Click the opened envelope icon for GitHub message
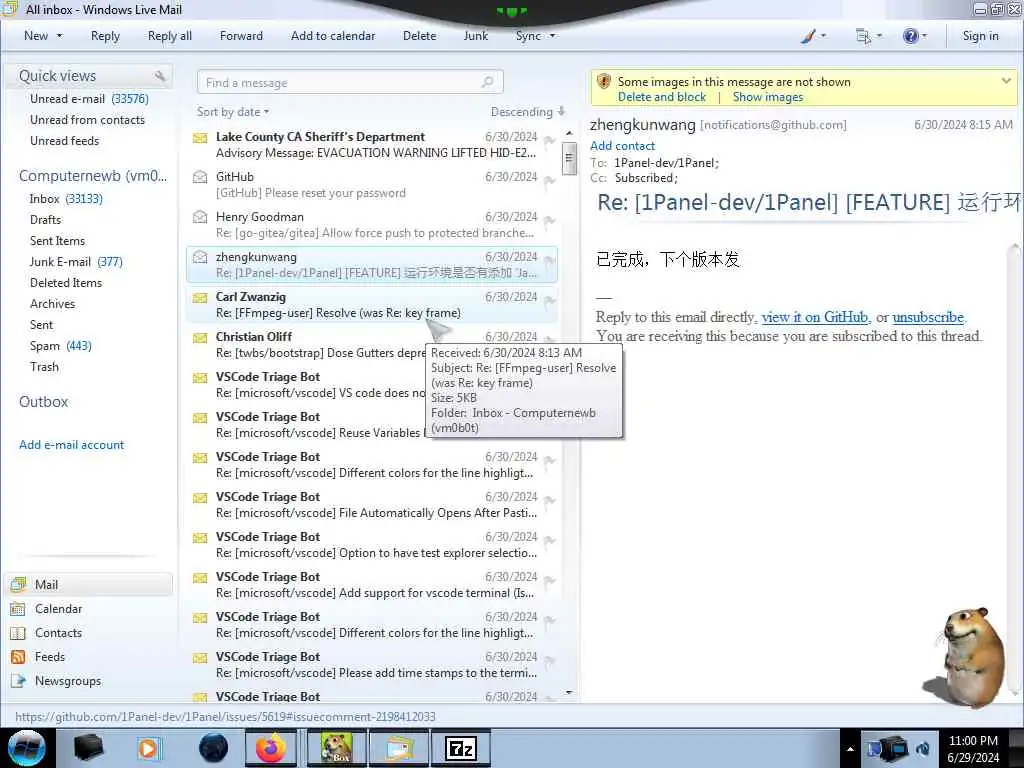The width and height of the screenshot is (1024, 768). pos(200,177)
